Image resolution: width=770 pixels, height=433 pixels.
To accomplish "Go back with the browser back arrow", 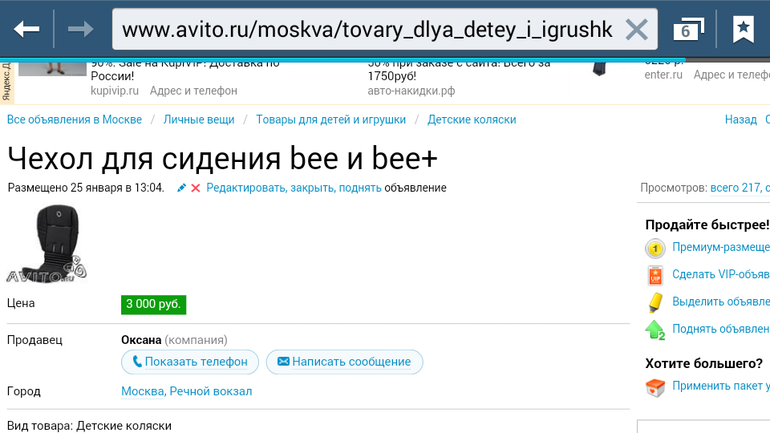I will [x=27, y=29].
